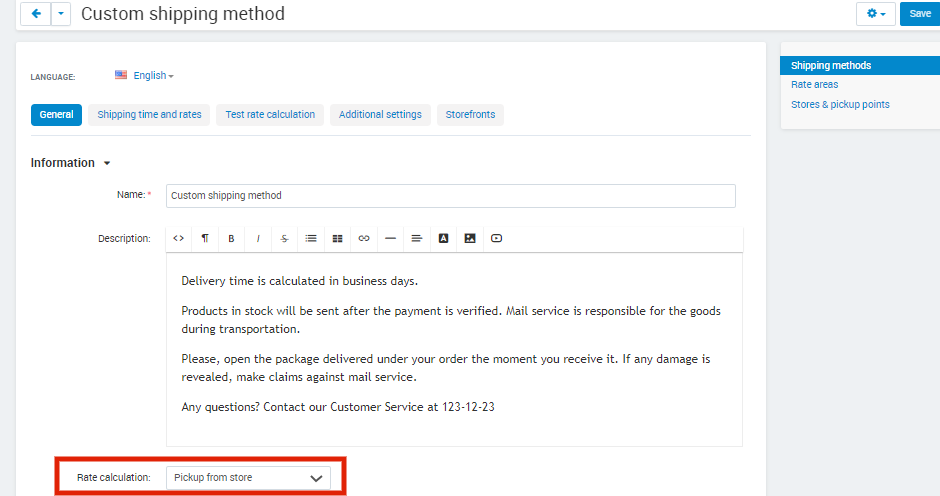Screen dimensions: 940x496
Task: Open text alignment options in editor
Action: pyautogui.click(x=417, y=239)
